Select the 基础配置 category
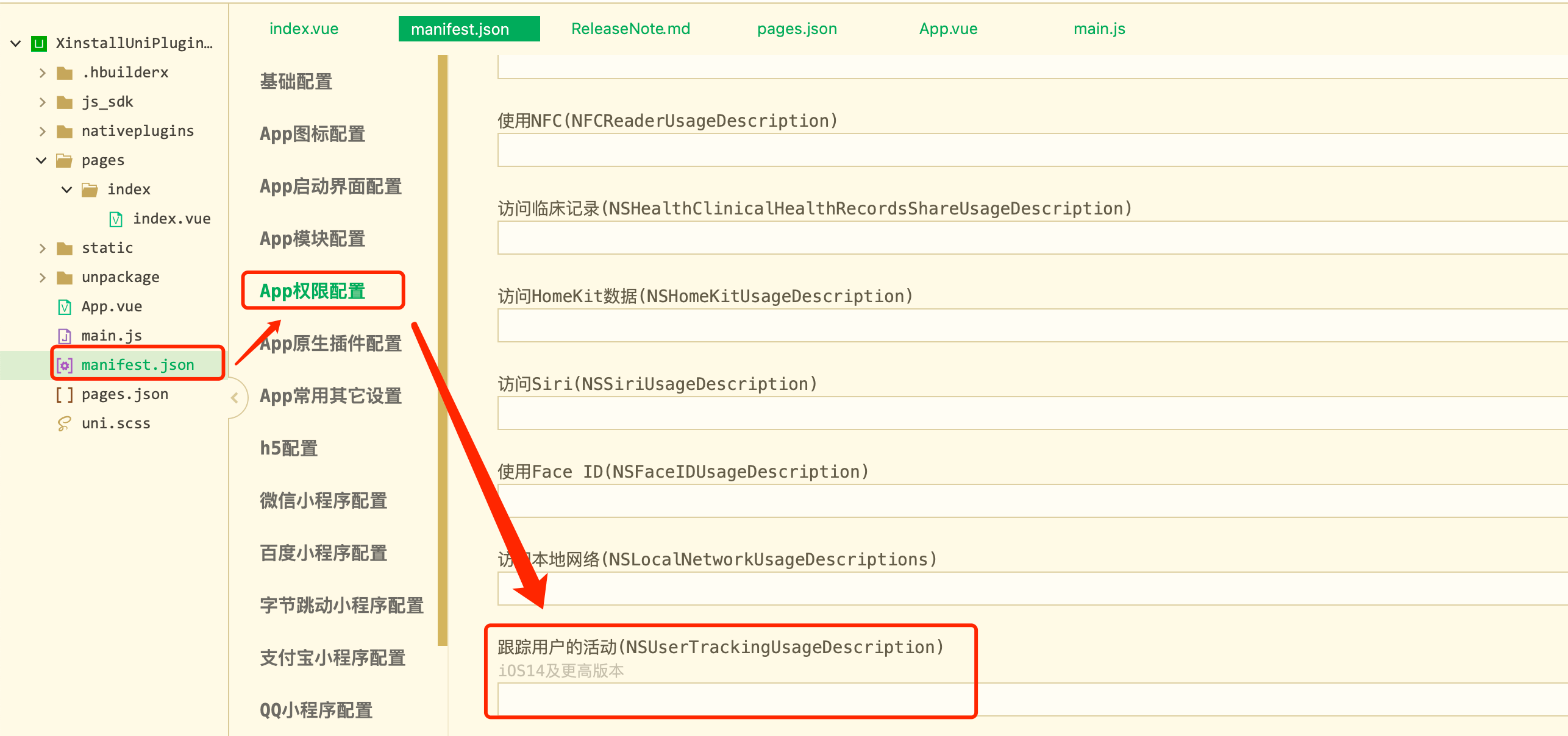The width and height of the screenshot is (1568, 736). tap(296, 82)
